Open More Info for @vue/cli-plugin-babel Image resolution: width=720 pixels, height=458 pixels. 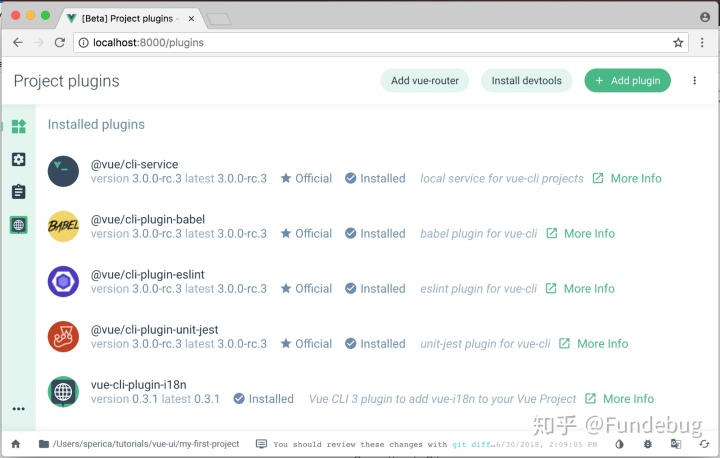click(581, 233)
